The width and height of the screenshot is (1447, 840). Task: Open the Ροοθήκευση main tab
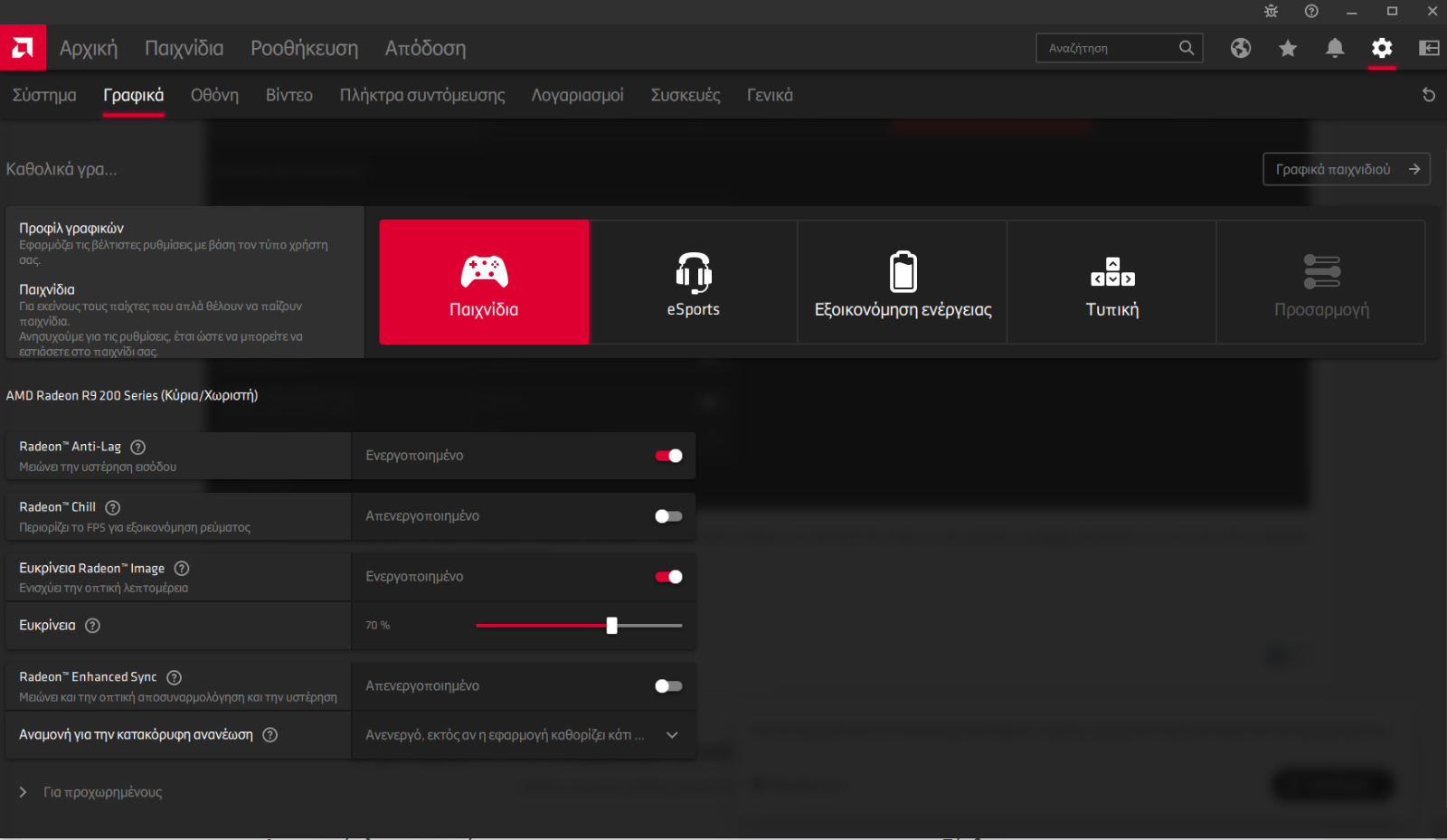tap(305, 48)
